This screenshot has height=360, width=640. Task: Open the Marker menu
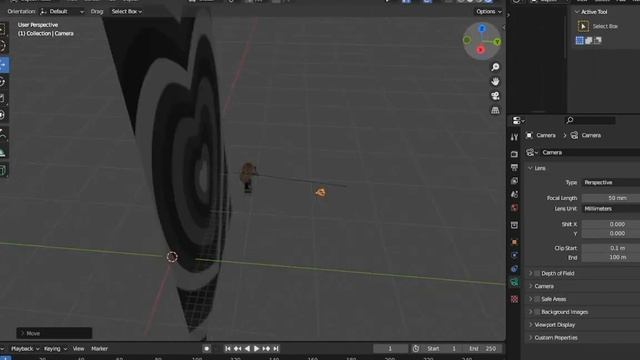100,349
